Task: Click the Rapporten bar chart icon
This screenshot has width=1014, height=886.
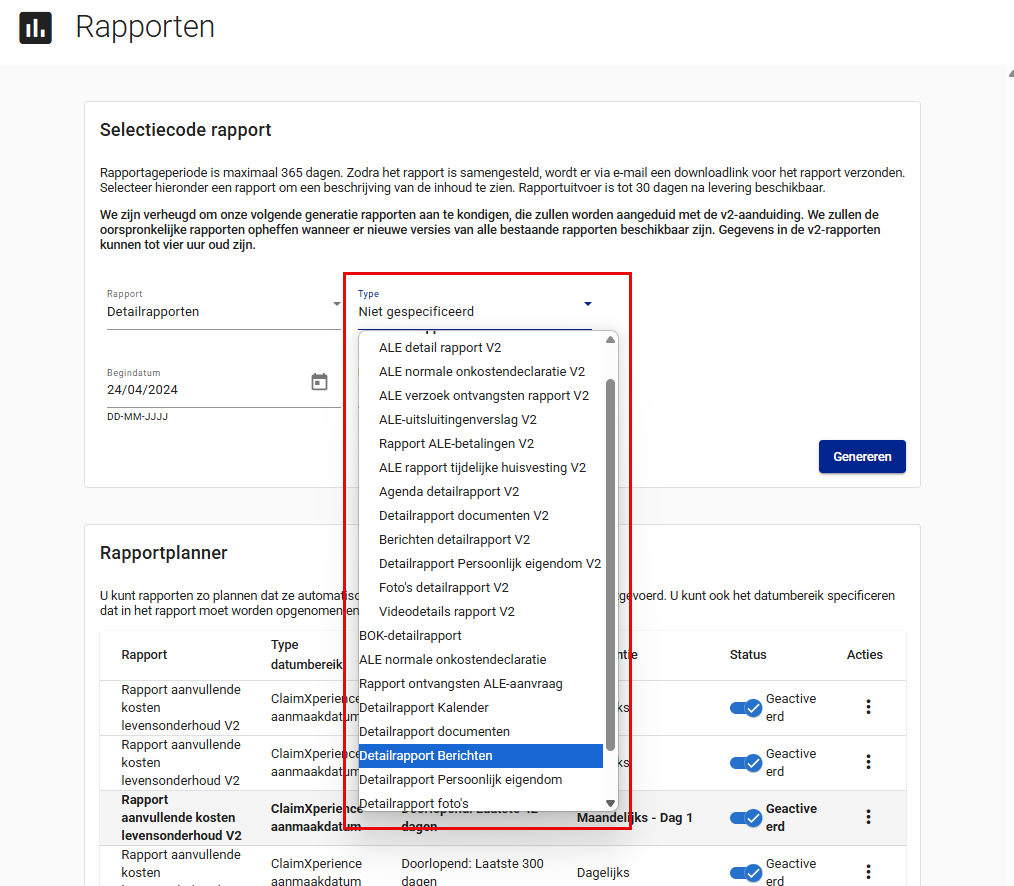Action: pos(36,27)
